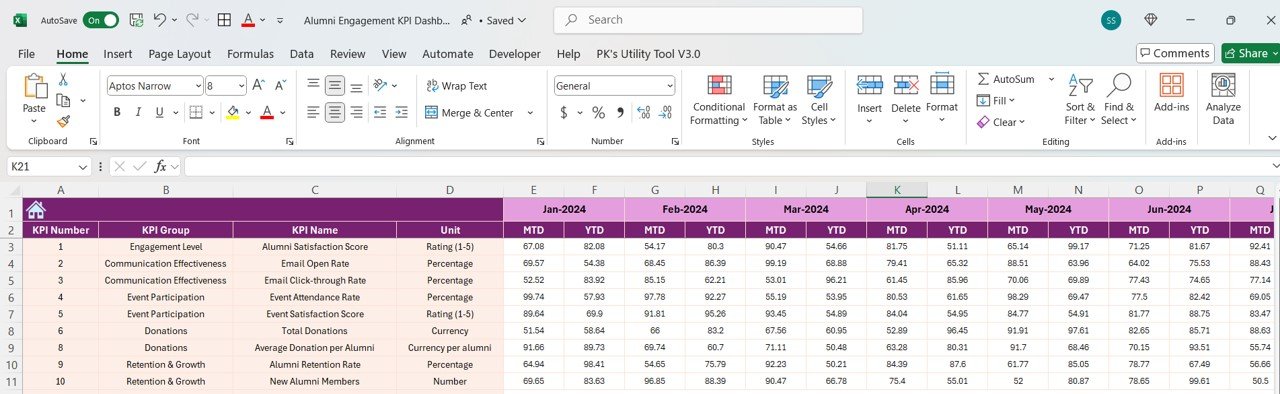1280x394 pixels.
Task: Click the Analyze Data icon
Action: (x=1223, y=100)
